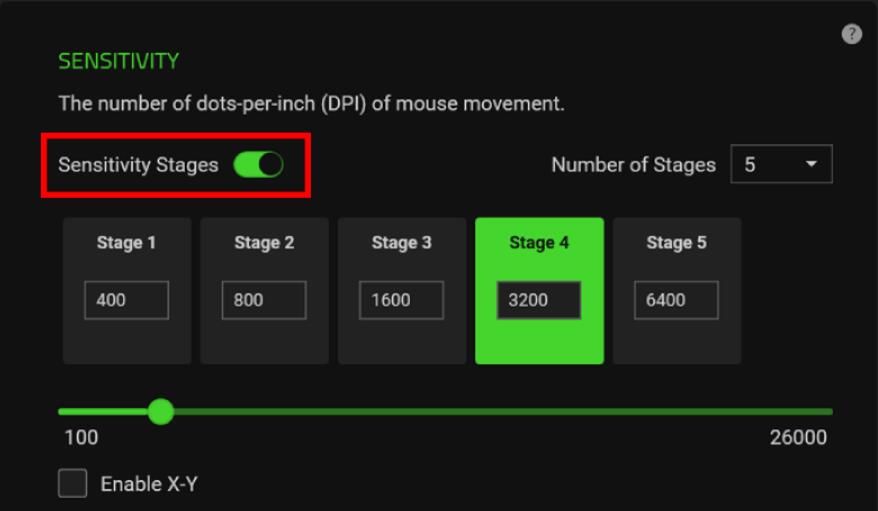
Task: Select the Stage 2 tile label
Action: 264,242
